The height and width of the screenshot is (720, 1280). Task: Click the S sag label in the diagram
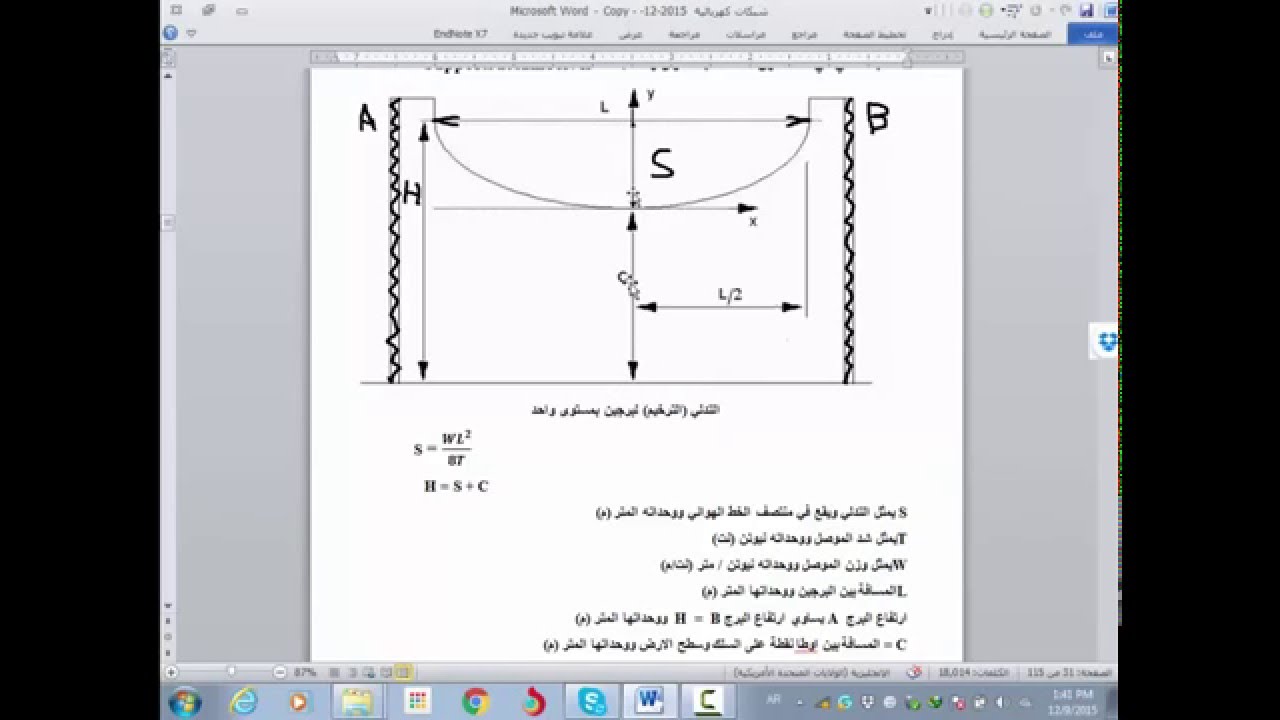pos(663,163)
